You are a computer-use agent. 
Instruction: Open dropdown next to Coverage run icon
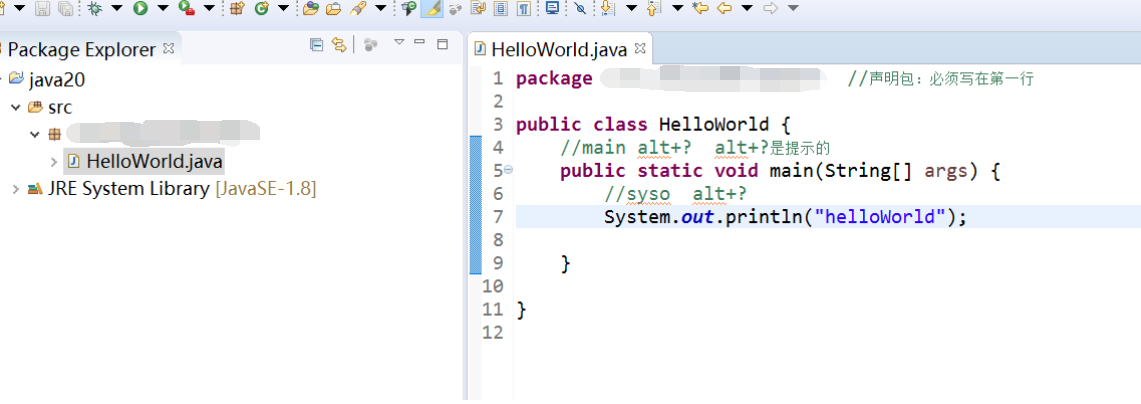tap(209, 9)
